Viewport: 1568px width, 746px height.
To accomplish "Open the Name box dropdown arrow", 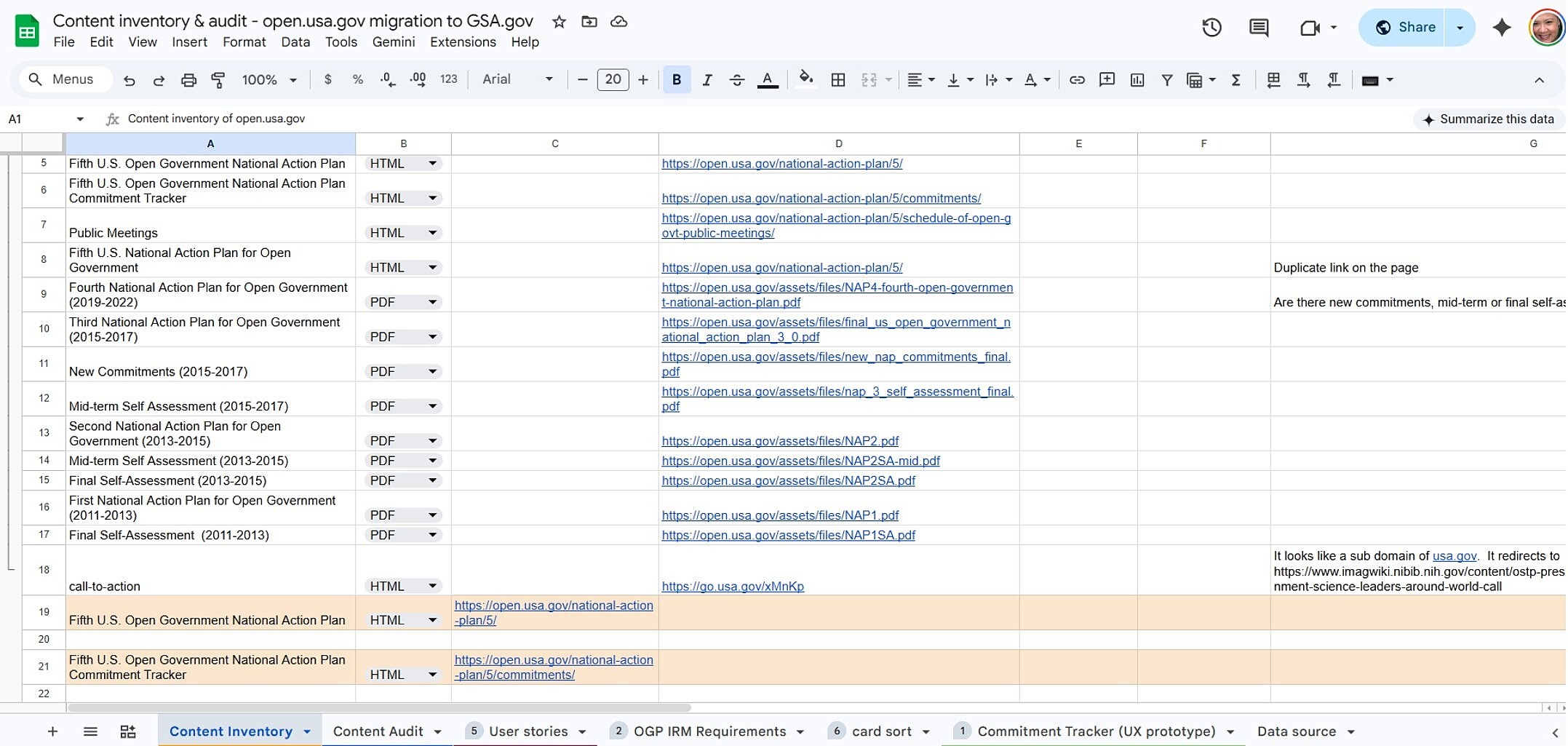I will [x=80, y=119].
